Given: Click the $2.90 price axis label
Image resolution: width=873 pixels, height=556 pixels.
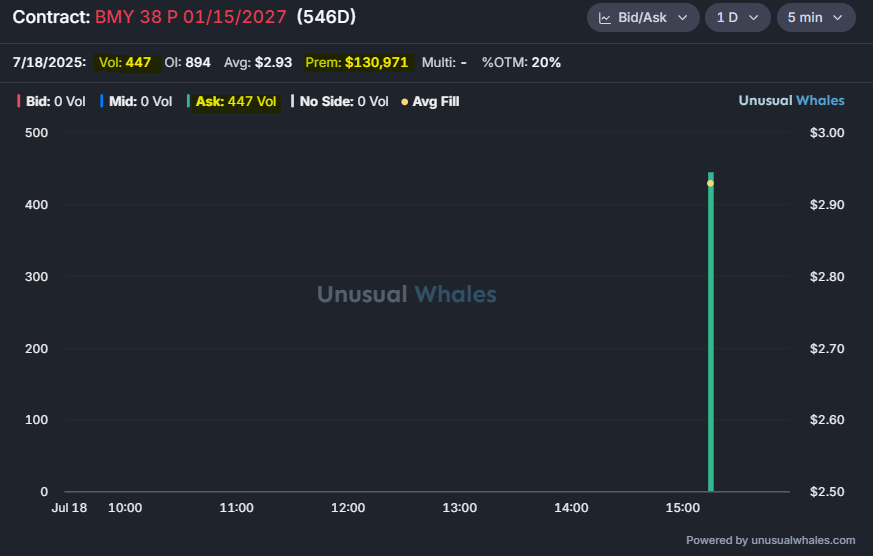Looking at the screenshot, I should (x=827, y=204).
